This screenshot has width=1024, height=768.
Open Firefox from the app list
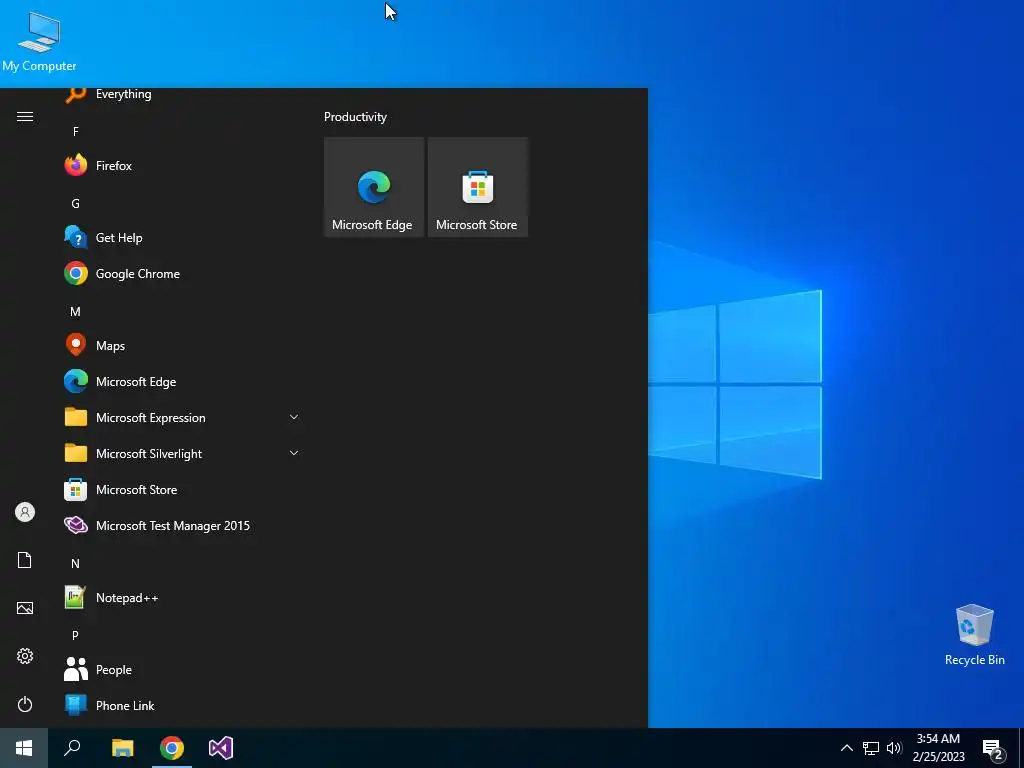pos(181,166)
